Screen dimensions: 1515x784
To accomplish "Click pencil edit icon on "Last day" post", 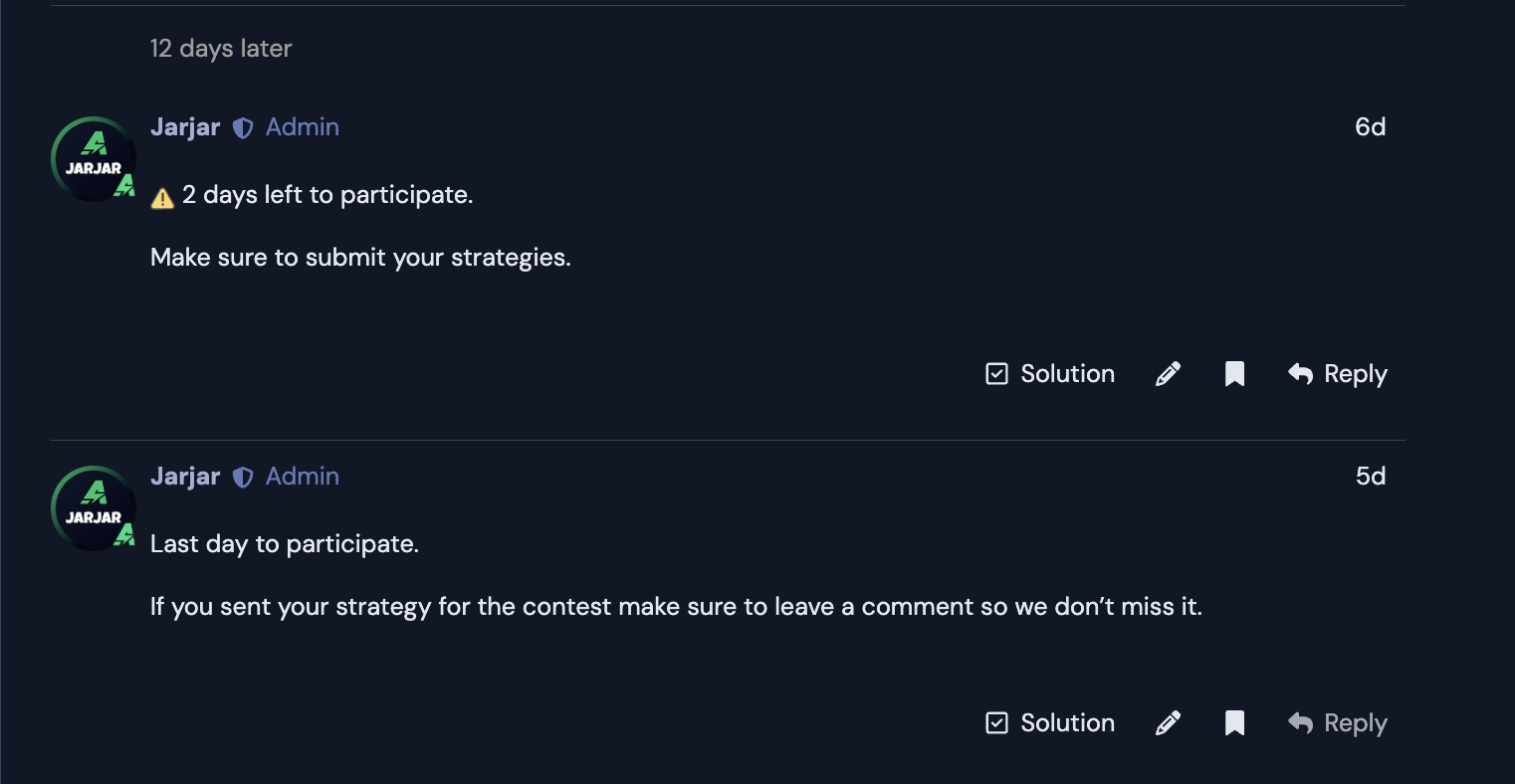I will click(x=1168, y=723).
